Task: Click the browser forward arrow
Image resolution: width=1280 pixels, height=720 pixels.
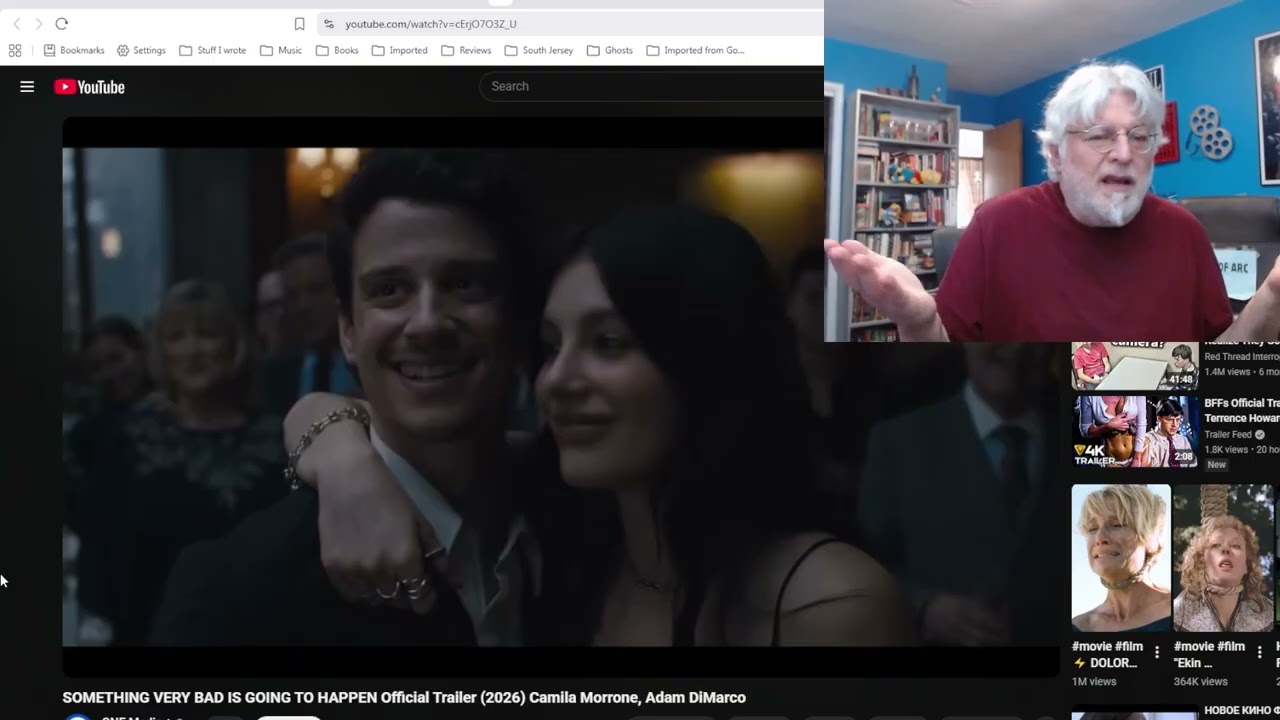Action: [38, 24]
